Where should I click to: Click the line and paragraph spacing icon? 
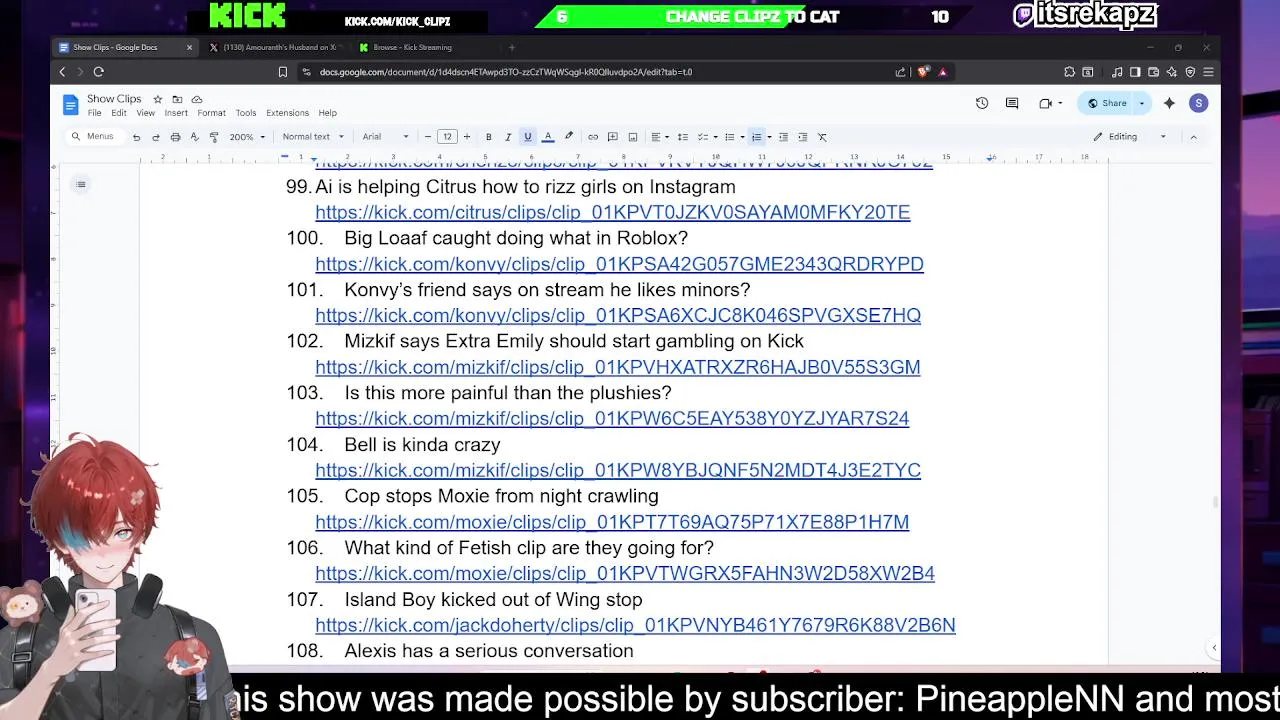tap(683, 137)
